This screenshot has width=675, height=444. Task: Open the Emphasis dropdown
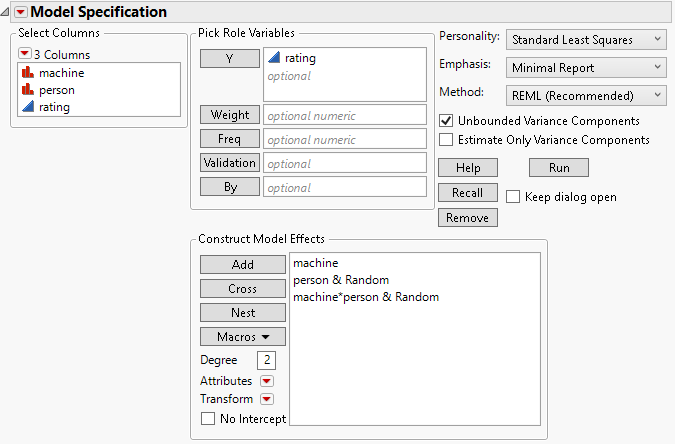point(585,67)
